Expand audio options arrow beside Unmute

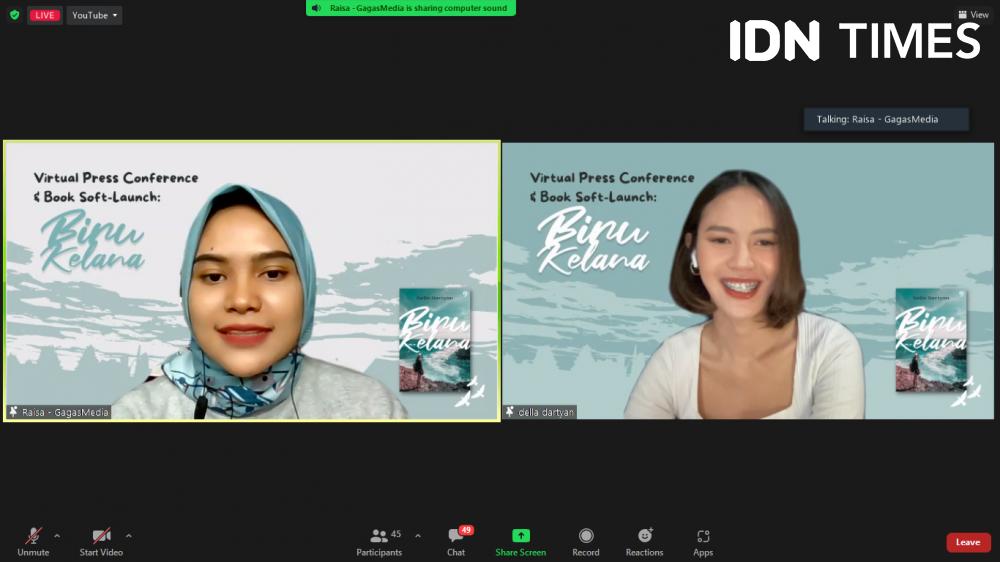tap(57, 536)
